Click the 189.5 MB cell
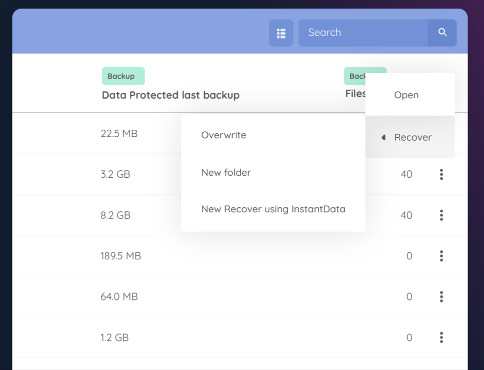The width and height of the screenshot is (484, 370). pyautogui.click(x=121, y=256)
